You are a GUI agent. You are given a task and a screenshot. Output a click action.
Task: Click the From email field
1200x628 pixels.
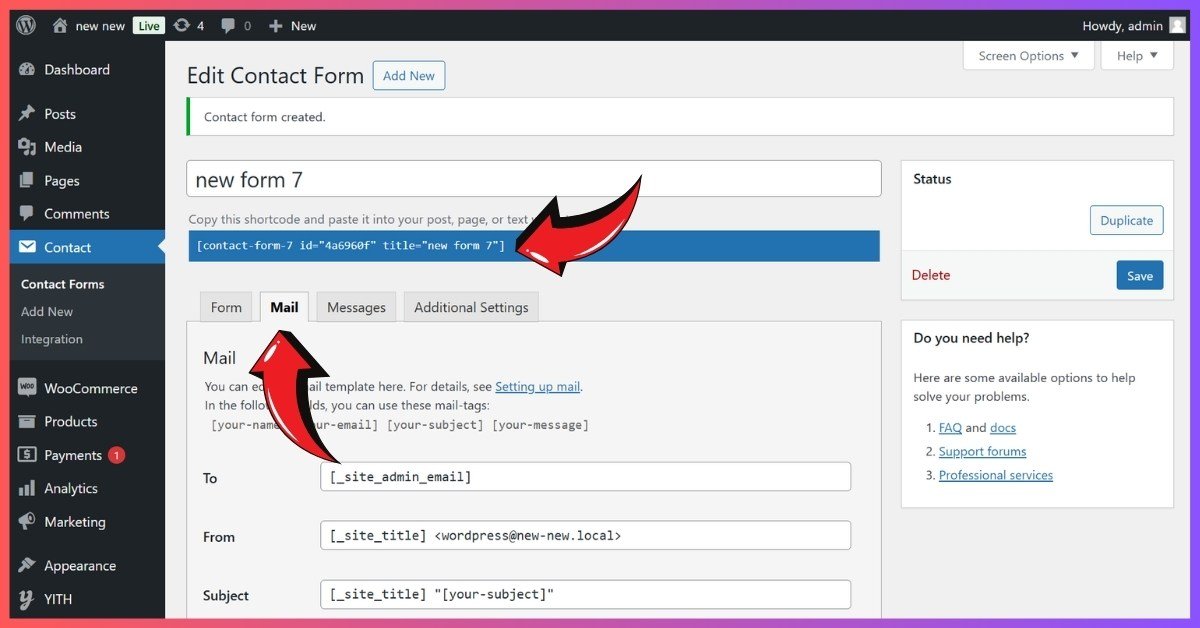[x=586, y=535]
